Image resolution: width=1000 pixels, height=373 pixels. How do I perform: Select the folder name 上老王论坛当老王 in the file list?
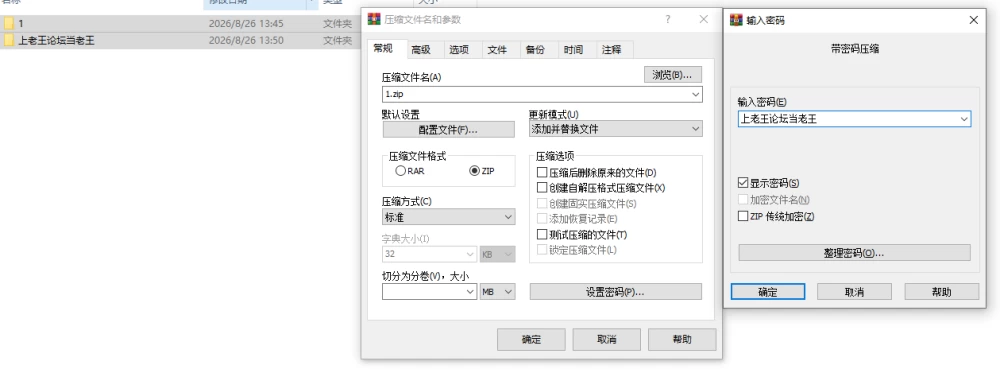(57, 41)
